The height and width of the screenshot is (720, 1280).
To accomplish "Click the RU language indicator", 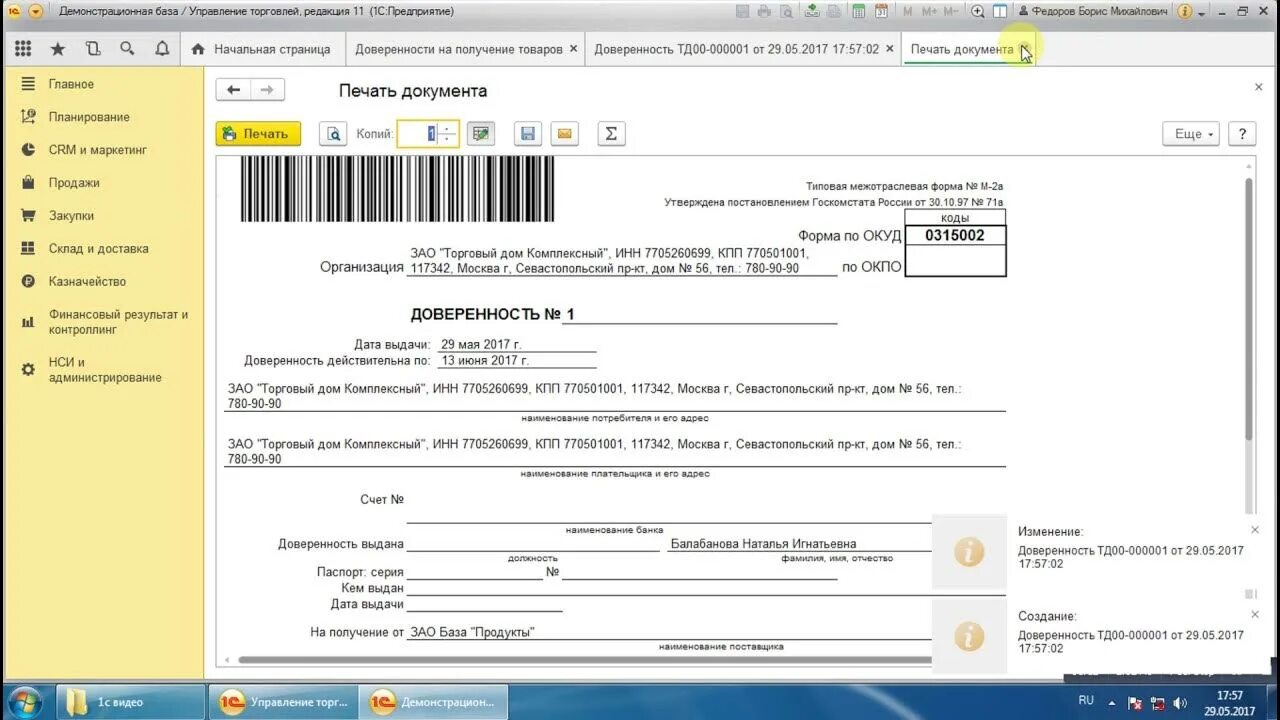I will (1086, 701).
